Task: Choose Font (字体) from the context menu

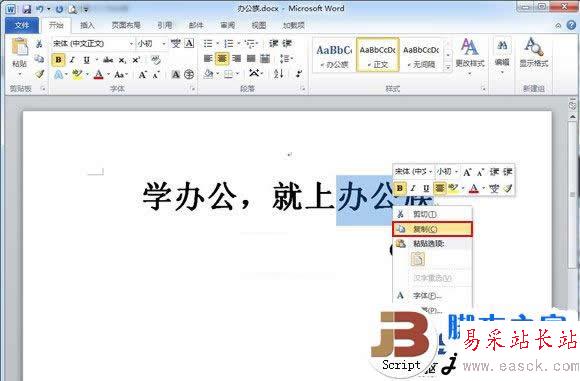Action: [x=432, y=296]
